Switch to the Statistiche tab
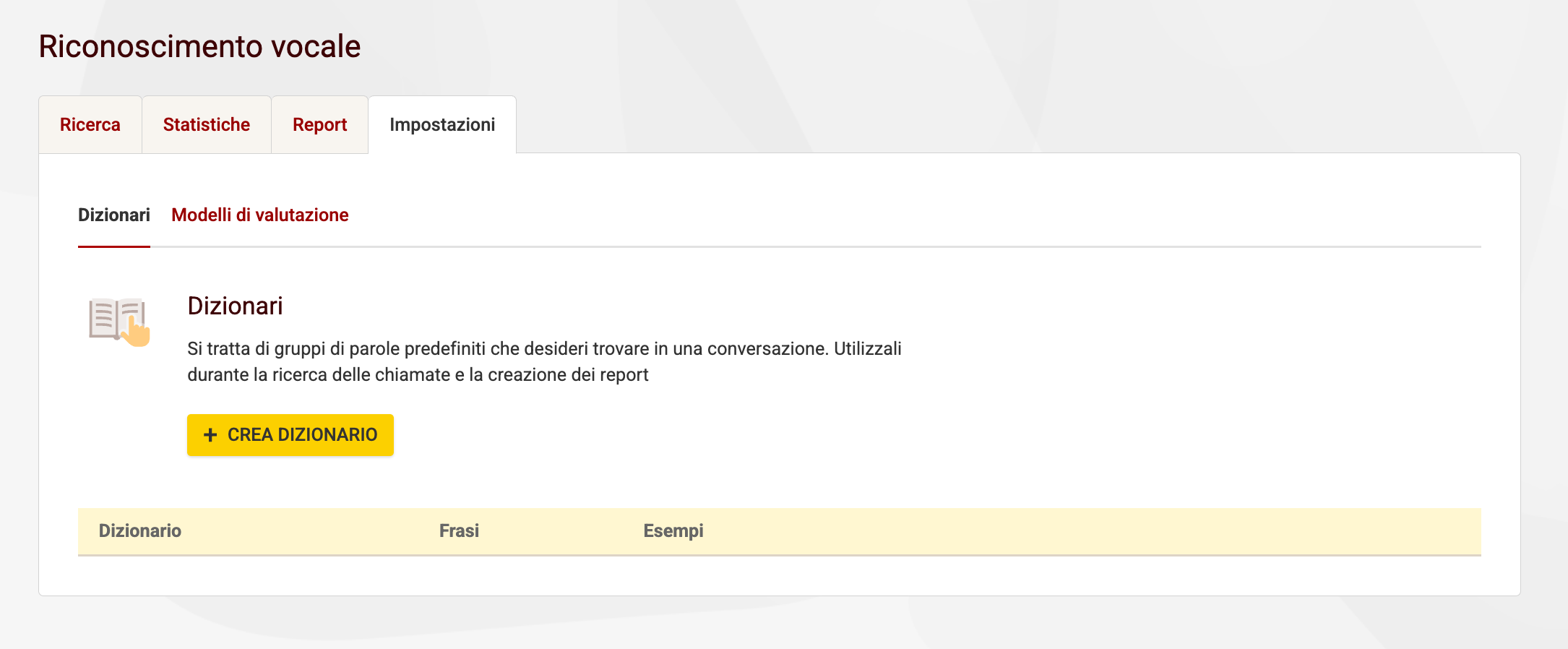 click(207, 124)
